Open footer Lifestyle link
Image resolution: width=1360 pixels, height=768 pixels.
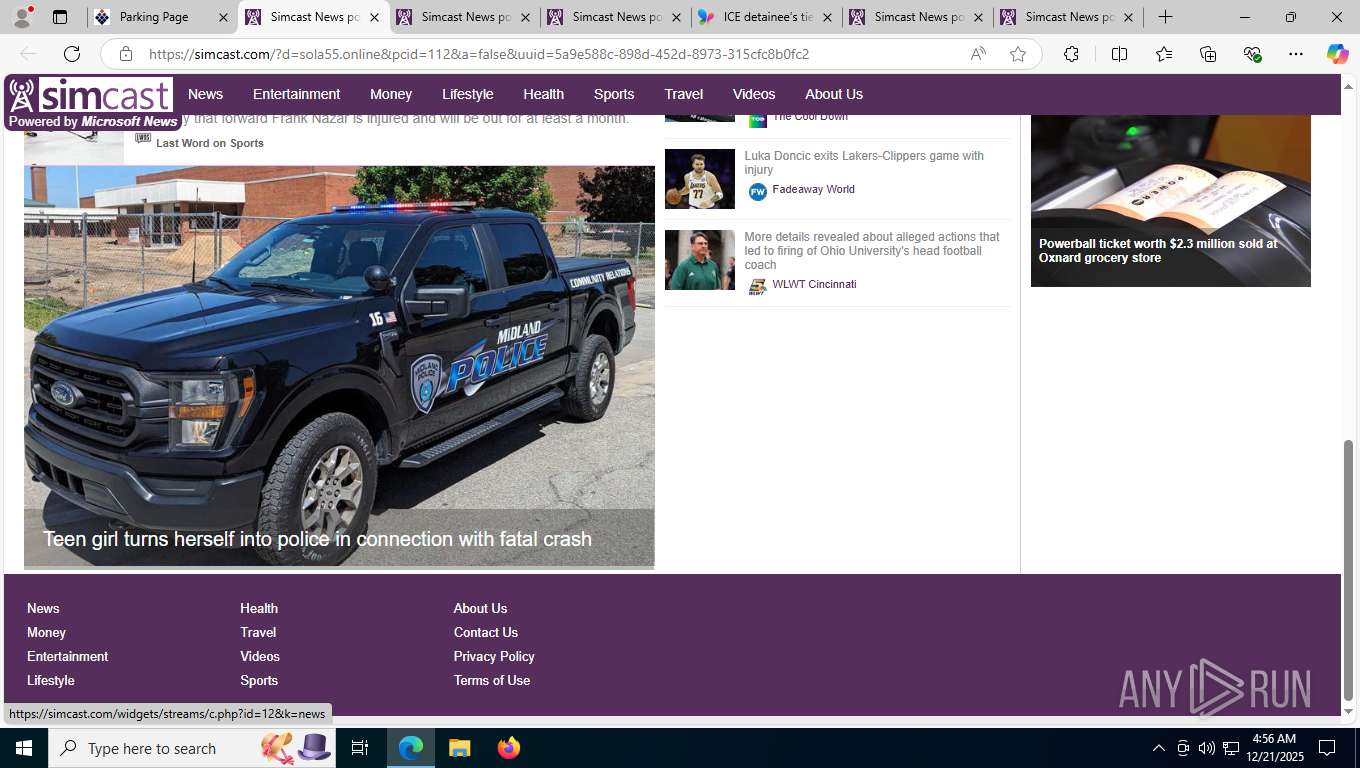click(51, 680)
